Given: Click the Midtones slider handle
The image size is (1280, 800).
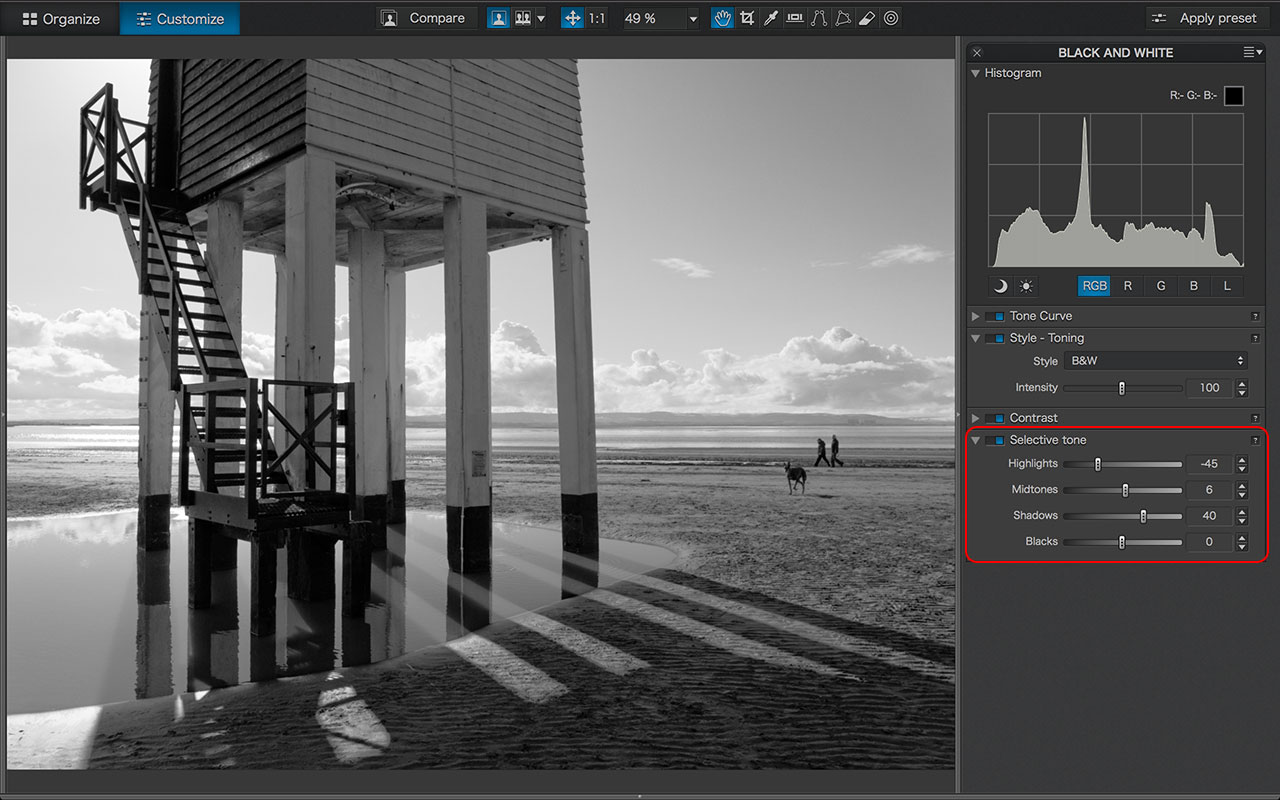Looking at the screenshot, I should point(1125,490).
